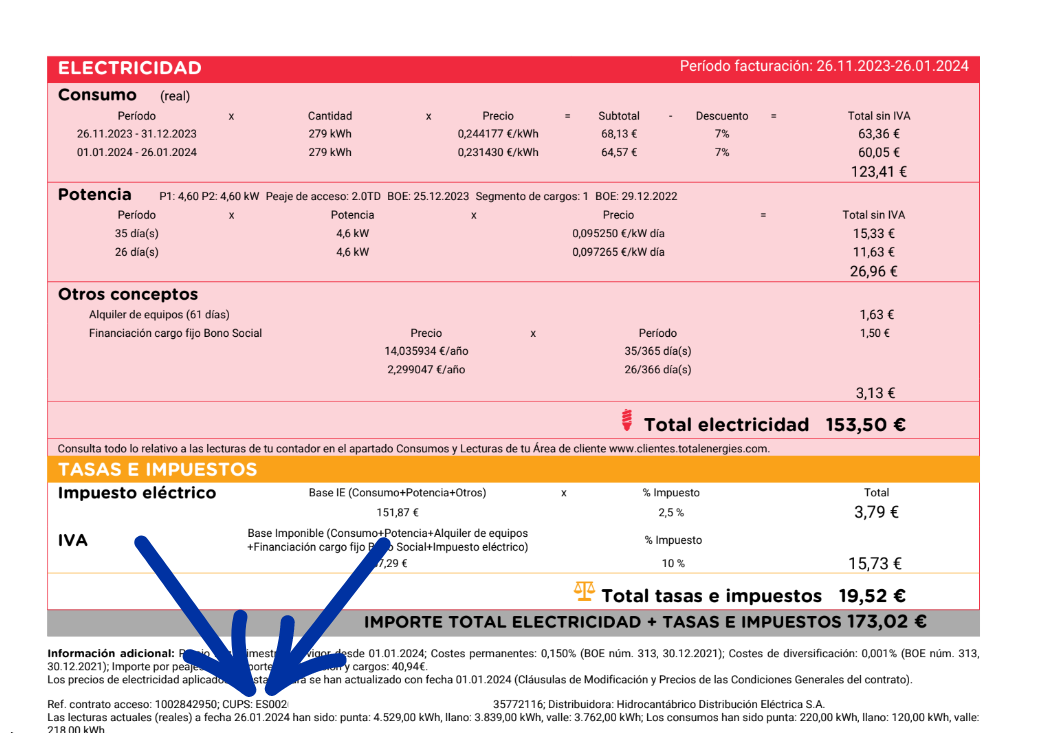The image size is (1057, 733).
Task: Click the Total electricidad 153,50 € amount
Action: pos(866,425)
